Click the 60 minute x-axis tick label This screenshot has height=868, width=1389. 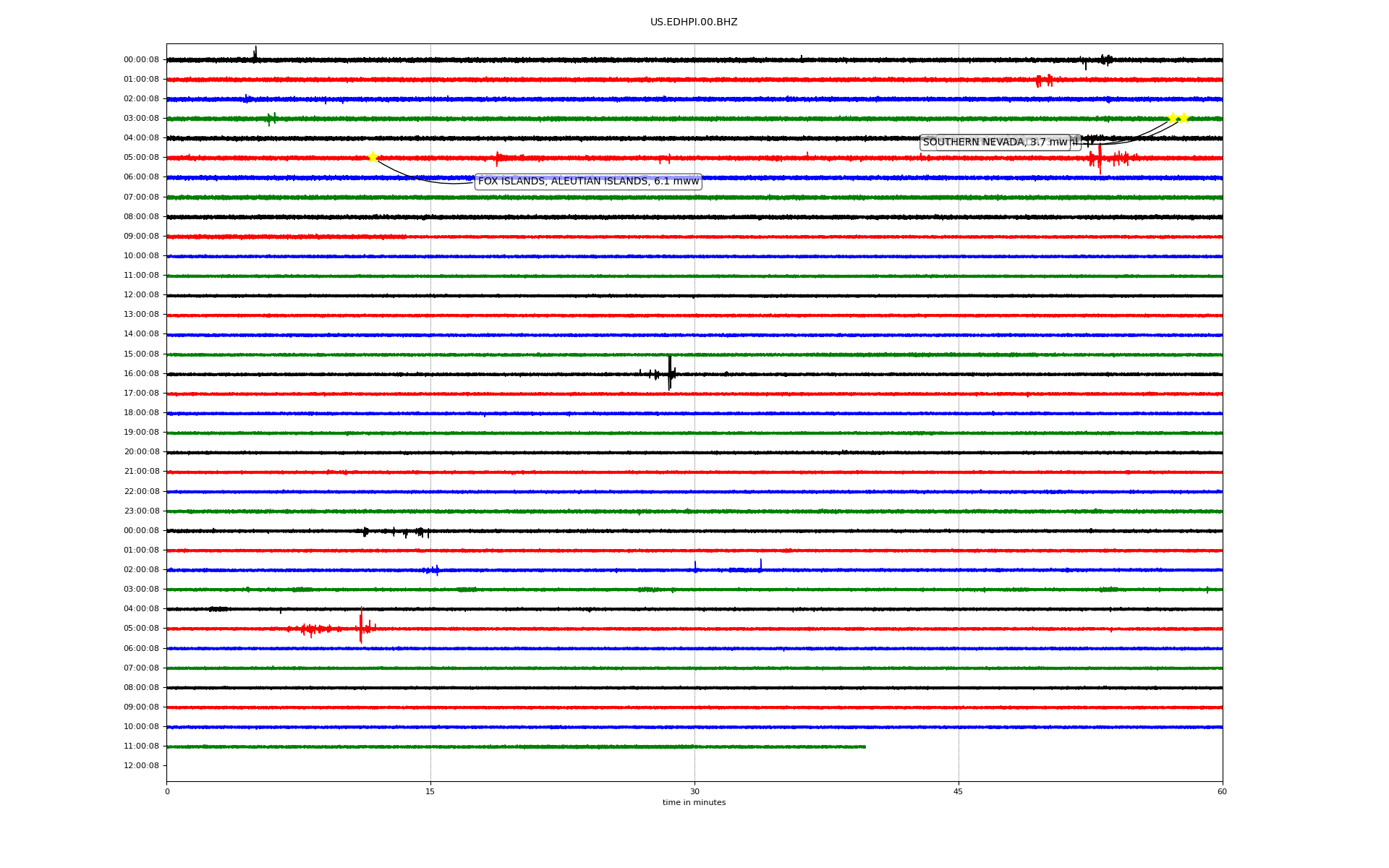[1222, 791]
